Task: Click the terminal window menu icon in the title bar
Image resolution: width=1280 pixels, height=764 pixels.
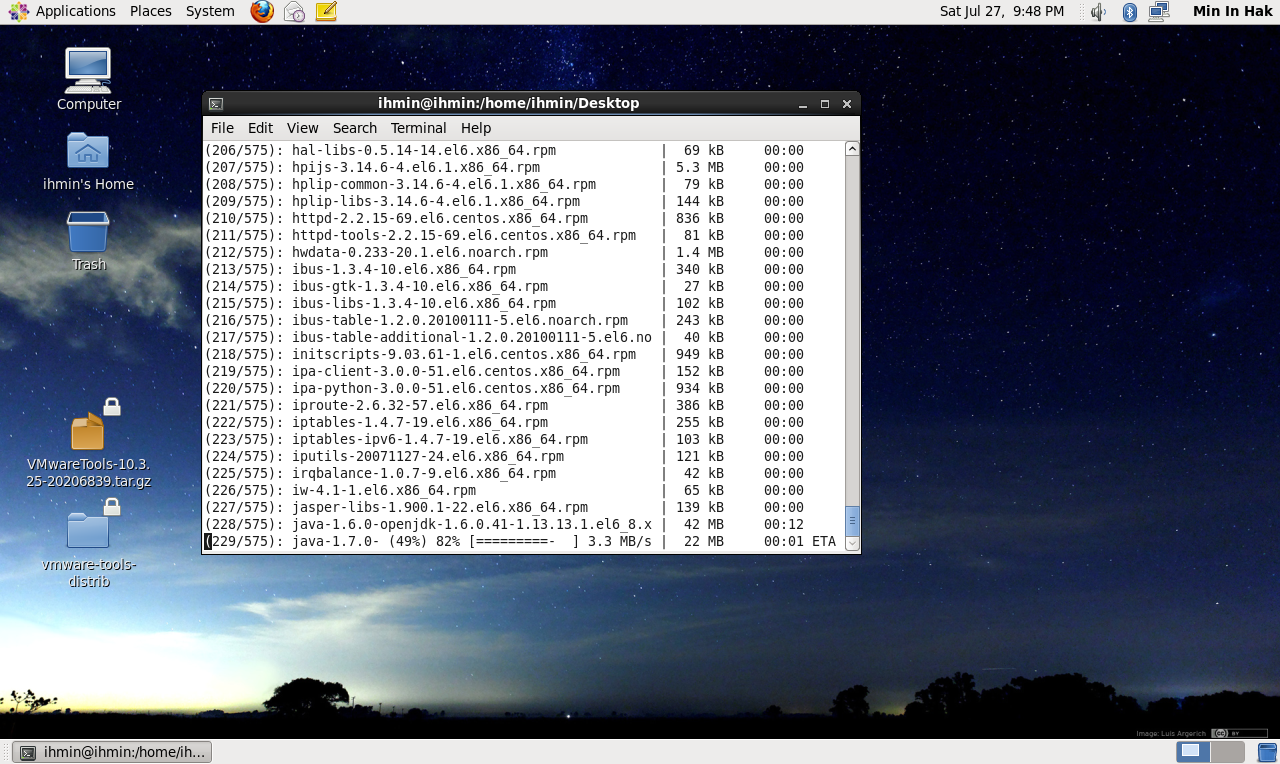Action: [216, 103]
